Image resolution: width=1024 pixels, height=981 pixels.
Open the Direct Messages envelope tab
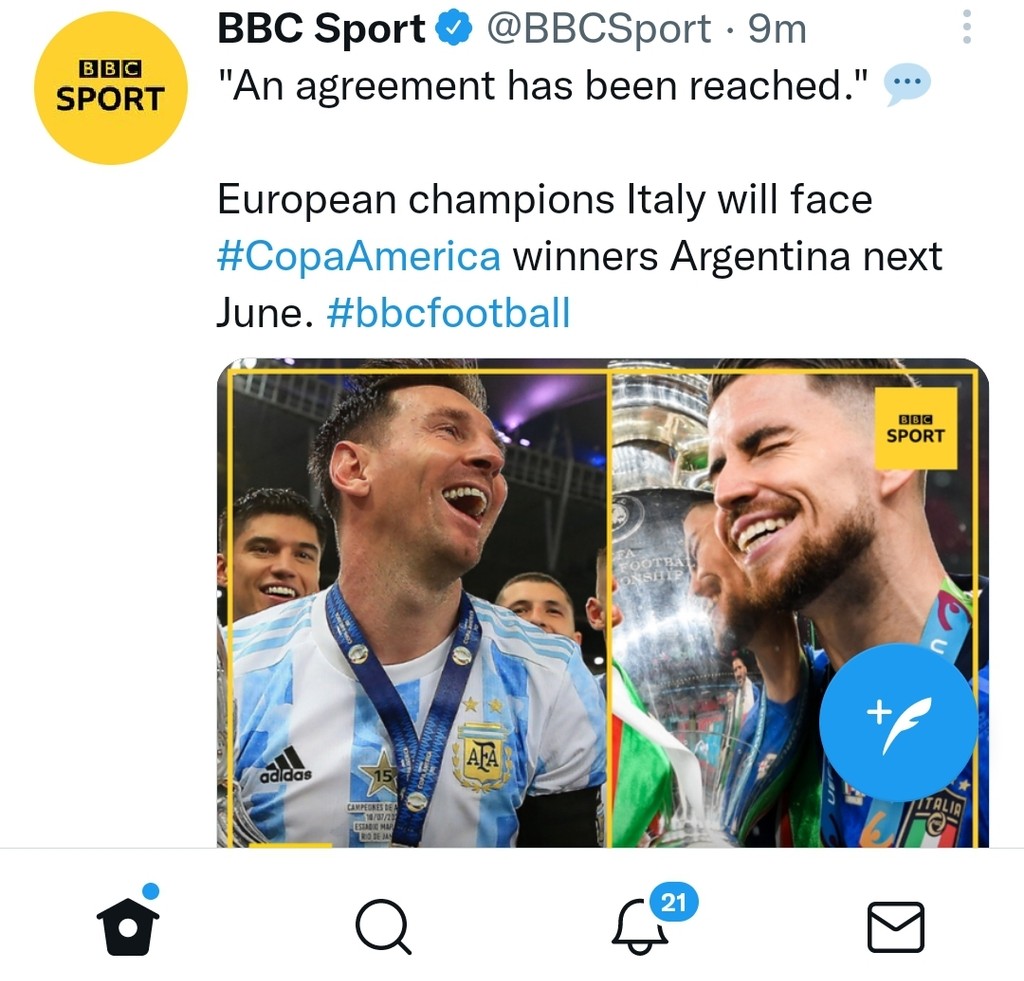895,927
